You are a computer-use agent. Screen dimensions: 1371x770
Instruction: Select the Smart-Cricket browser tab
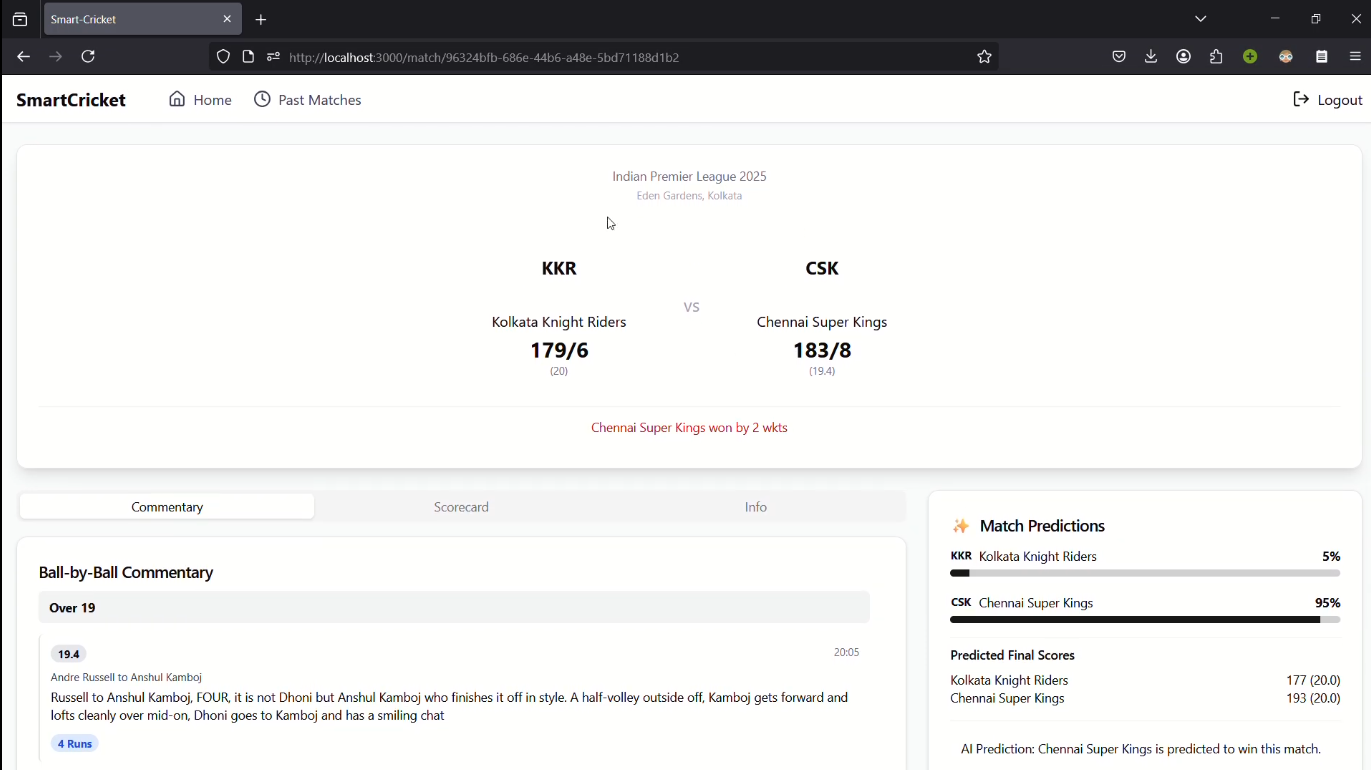143,19
